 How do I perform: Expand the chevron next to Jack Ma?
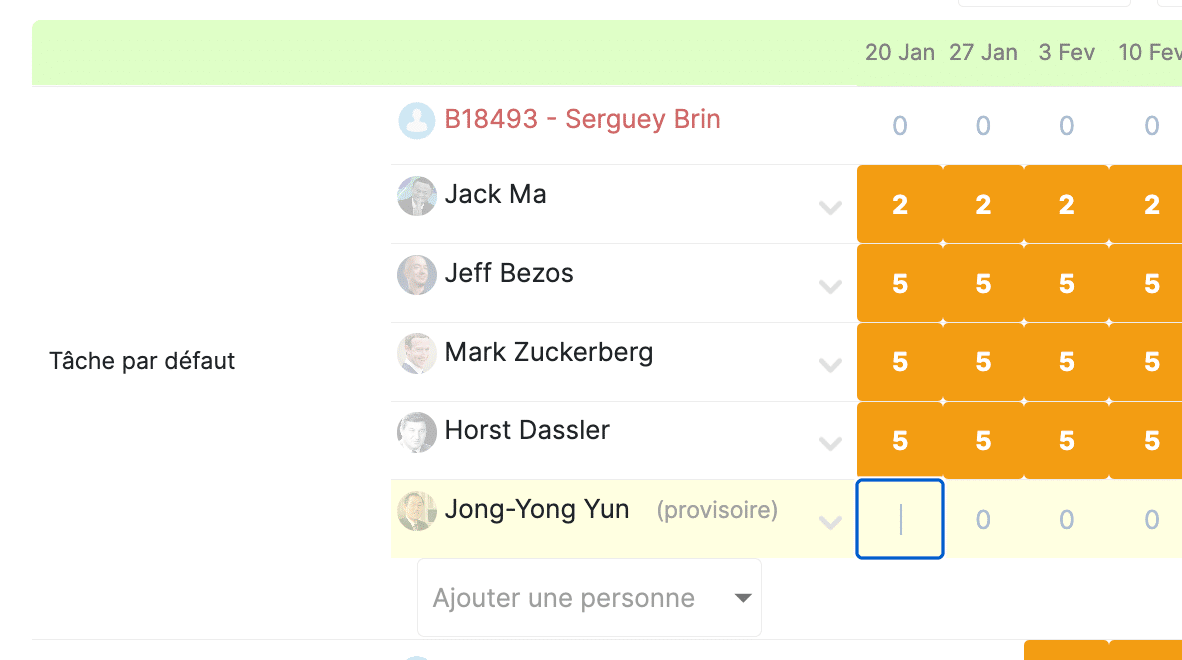pos(830,208)
